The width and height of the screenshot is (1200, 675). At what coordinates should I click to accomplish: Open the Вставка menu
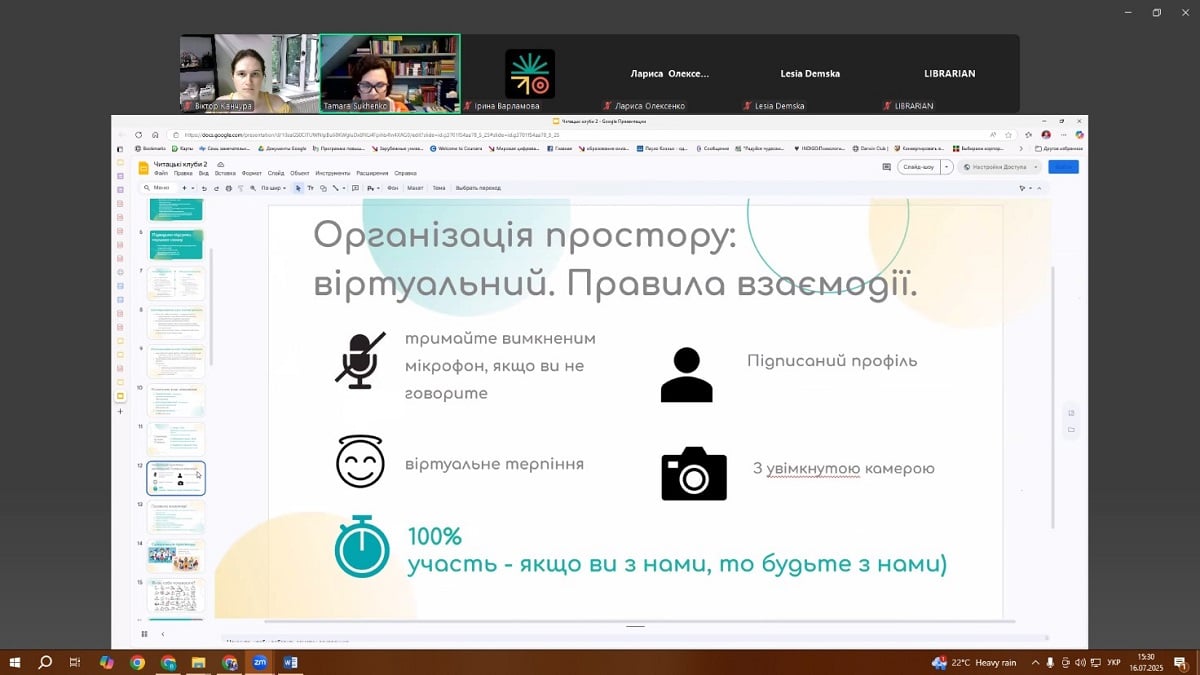coord(225,173)
